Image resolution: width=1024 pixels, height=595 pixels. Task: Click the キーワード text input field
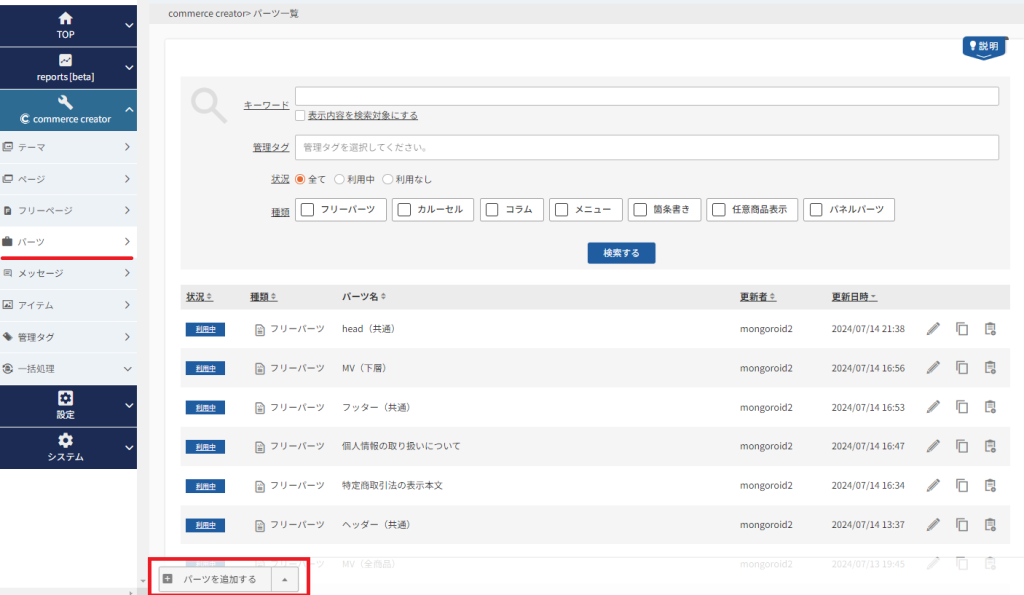(646, 96)
